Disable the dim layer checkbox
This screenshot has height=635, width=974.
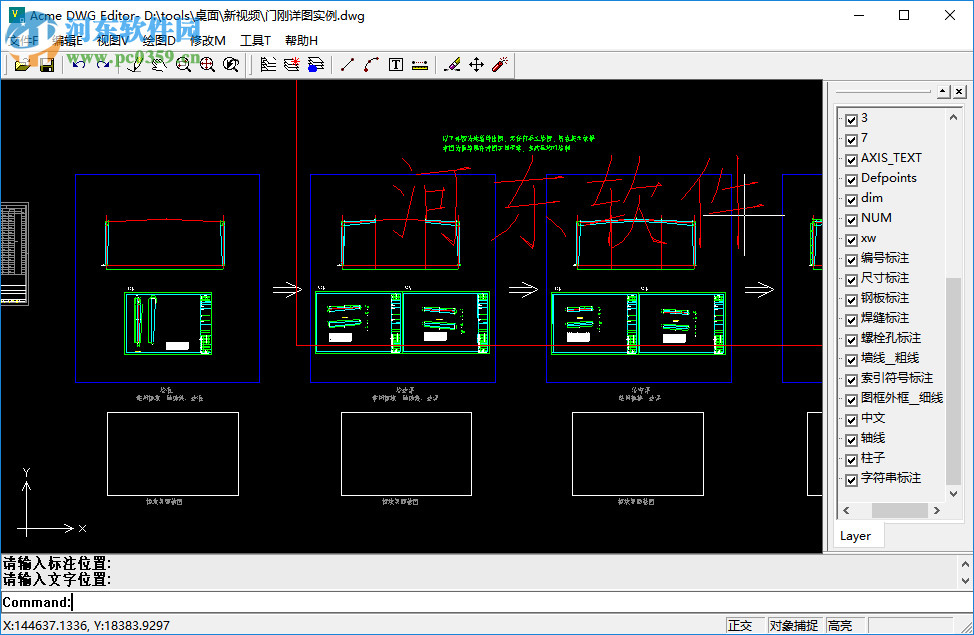tap(852, 198)
